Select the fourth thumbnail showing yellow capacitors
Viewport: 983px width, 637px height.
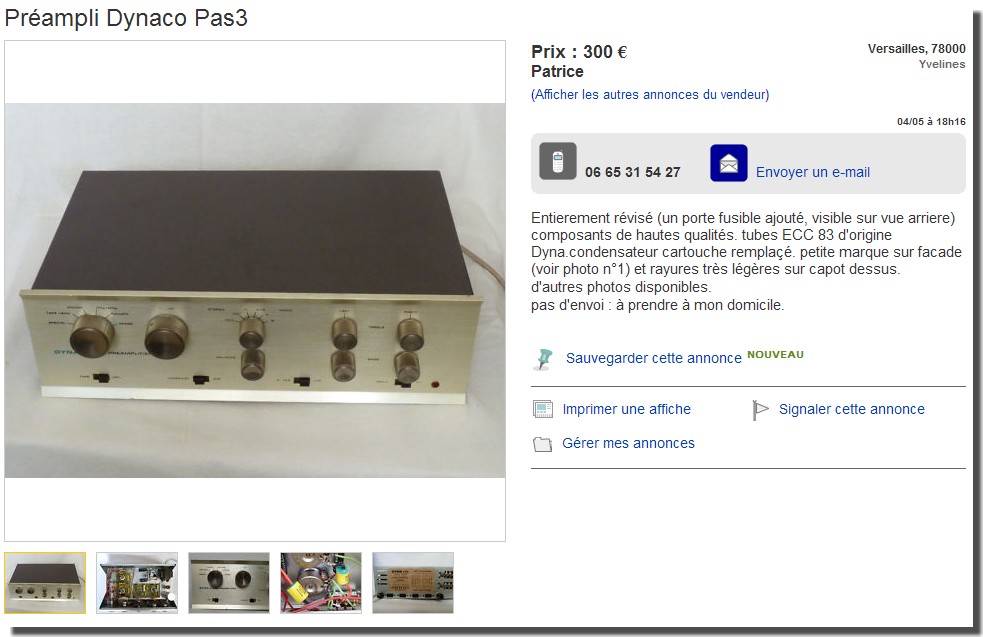[321, 582]
